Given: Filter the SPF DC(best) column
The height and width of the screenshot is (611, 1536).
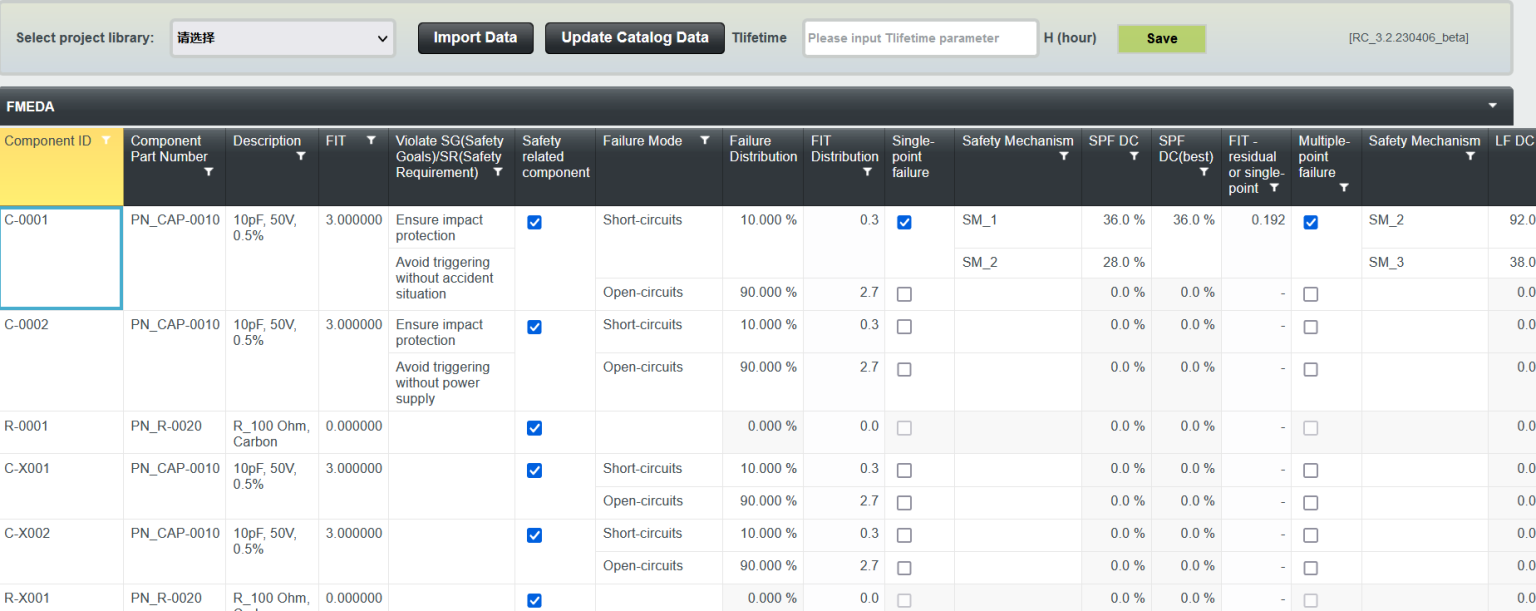Looking at the screenshot, I should tap(1204, 172).
